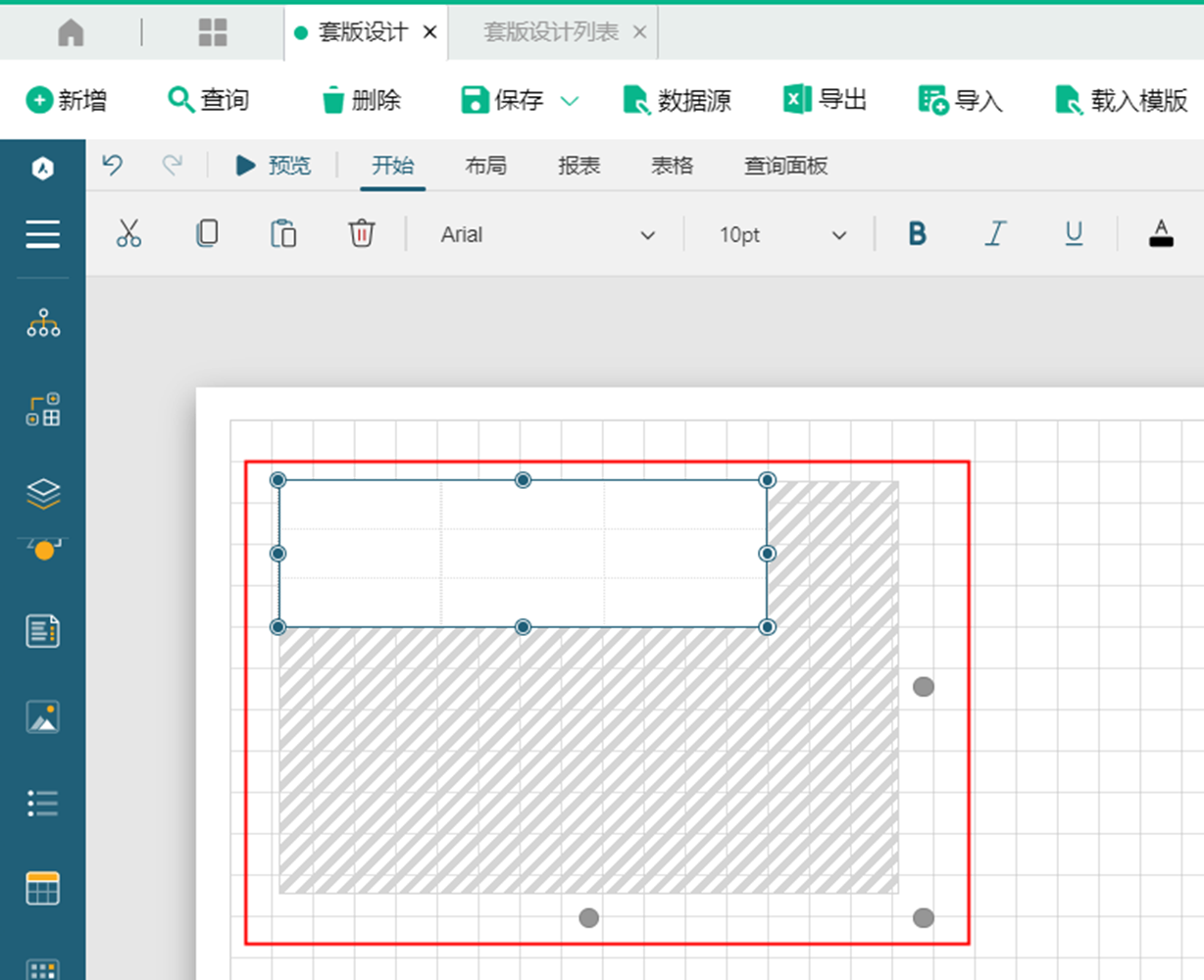Screen dimensions: 1204x980
Task: Select the bullet list sidebar tool
Action: [43, 804]
